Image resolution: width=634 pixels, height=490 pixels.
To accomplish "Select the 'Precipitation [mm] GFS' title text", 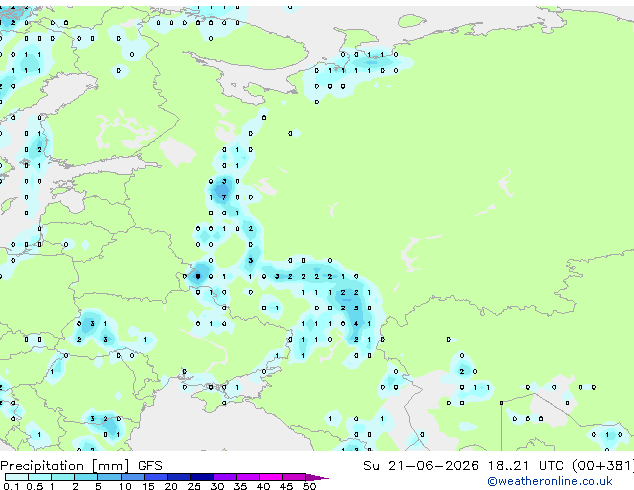I will pyautogui.click(x=81, y=466).
